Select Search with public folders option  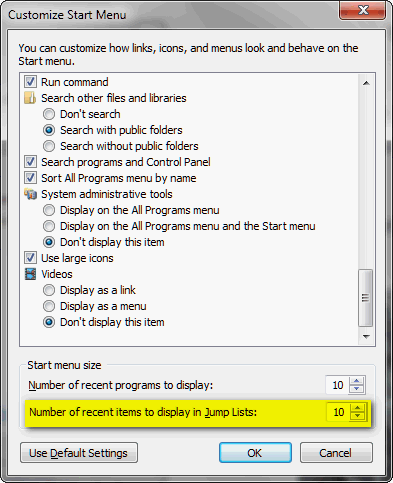point(49,130)
